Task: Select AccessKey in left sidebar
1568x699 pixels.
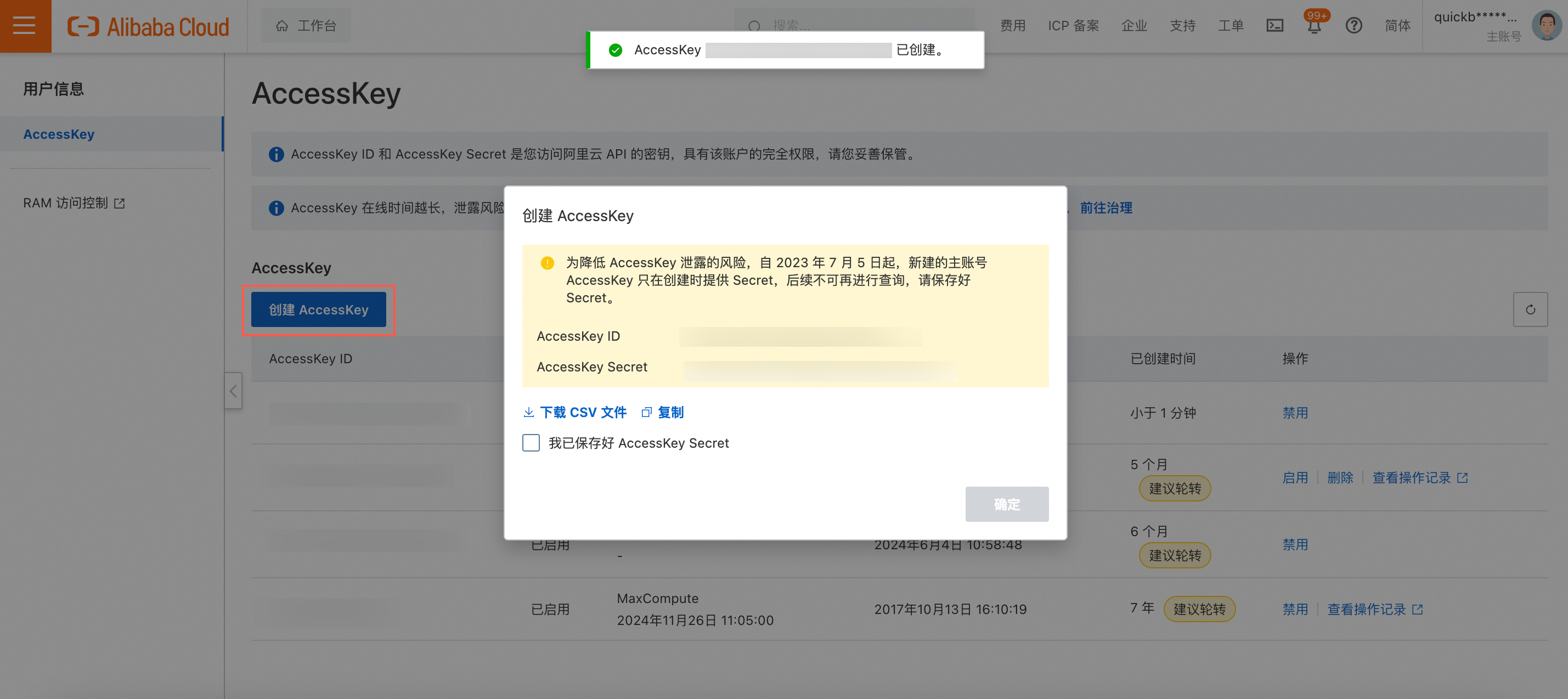Action: [x=59, y=134]
